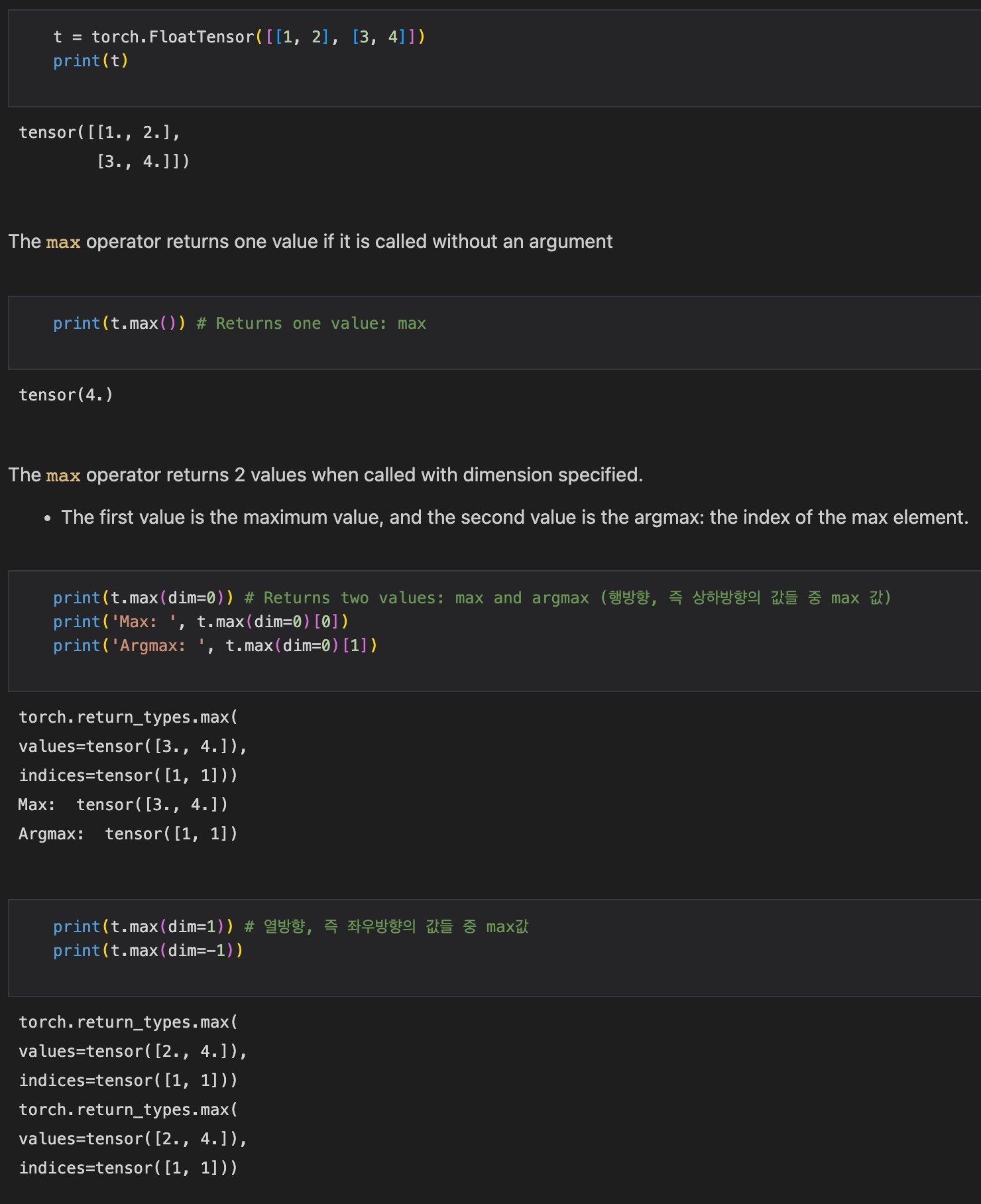Click the print(t.max(dim=0)) code line
This screenshot has height=1204, width=981.
472,598
